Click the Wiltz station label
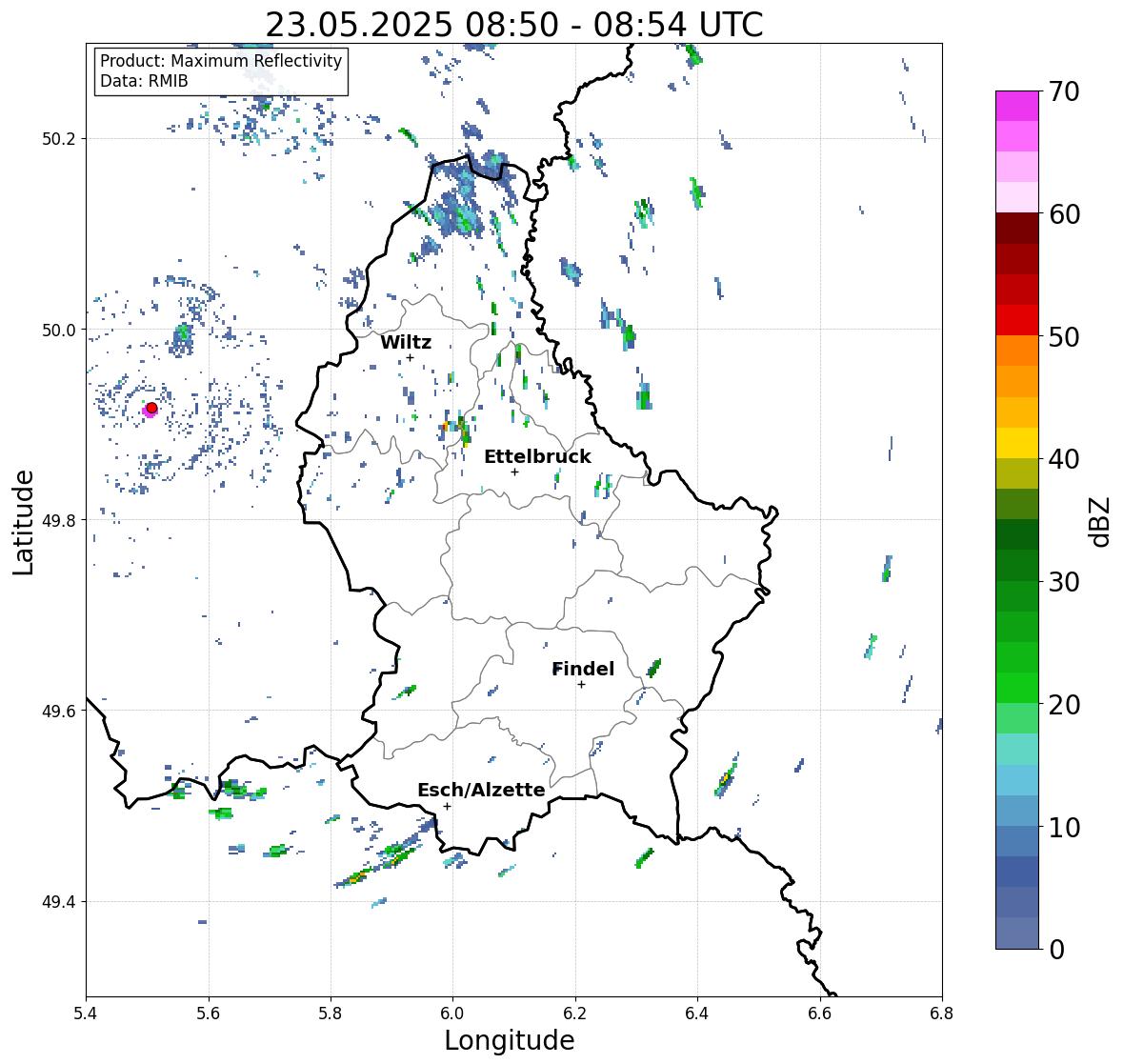Viewport: 1123px width, 1064px height. [x=406, y=342]
